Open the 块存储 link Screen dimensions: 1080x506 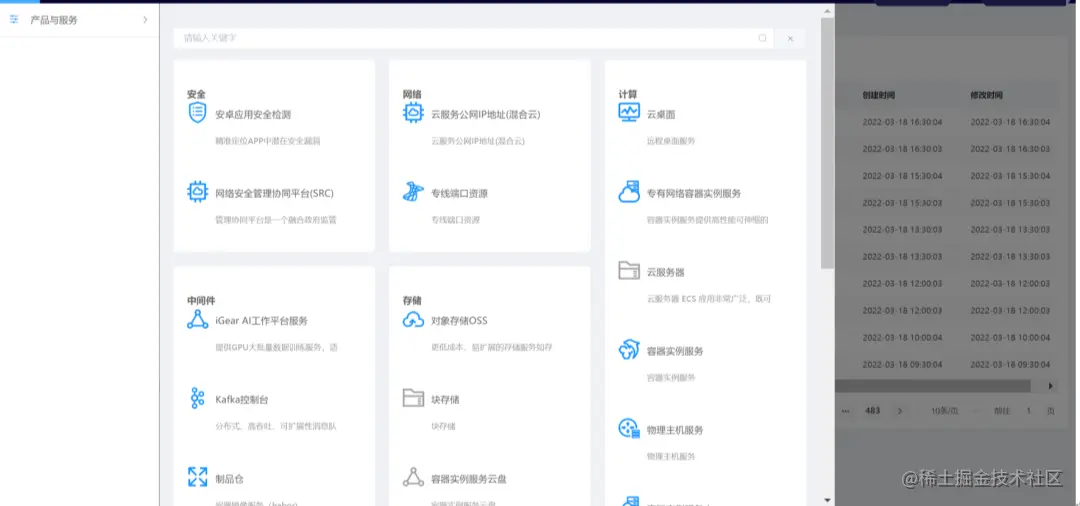[445, 399]
